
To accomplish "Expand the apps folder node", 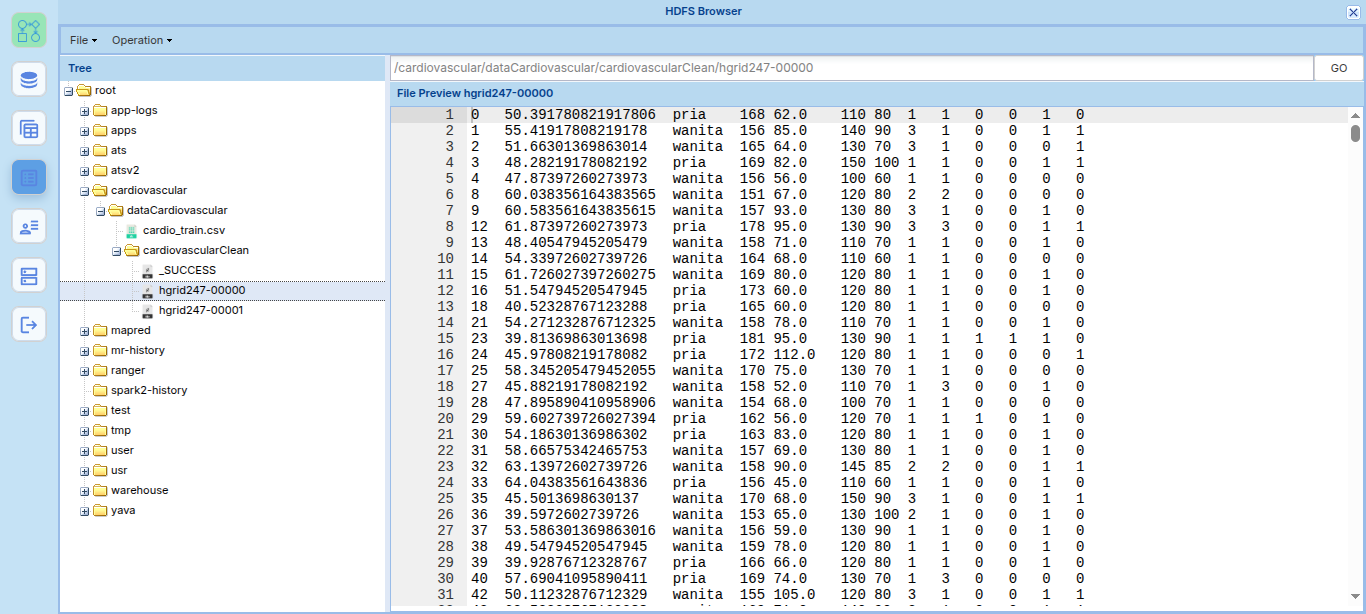I will tap(85, 131).
